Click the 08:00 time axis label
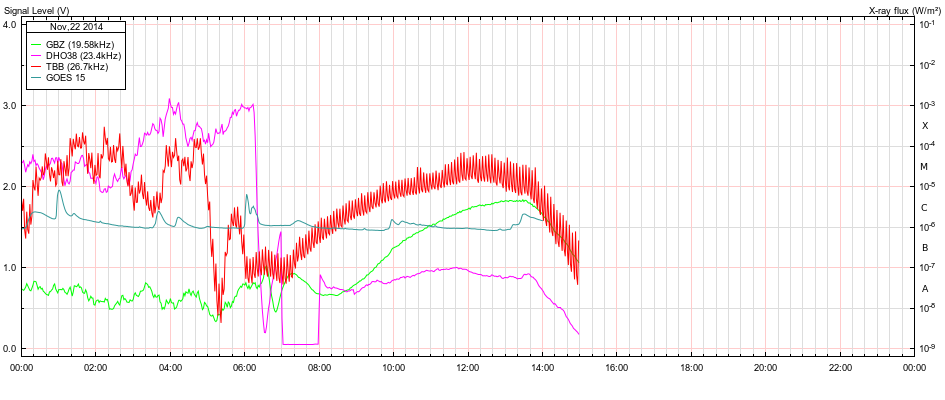945x400 pixels. pyautogui.click(x=319, y=367)
